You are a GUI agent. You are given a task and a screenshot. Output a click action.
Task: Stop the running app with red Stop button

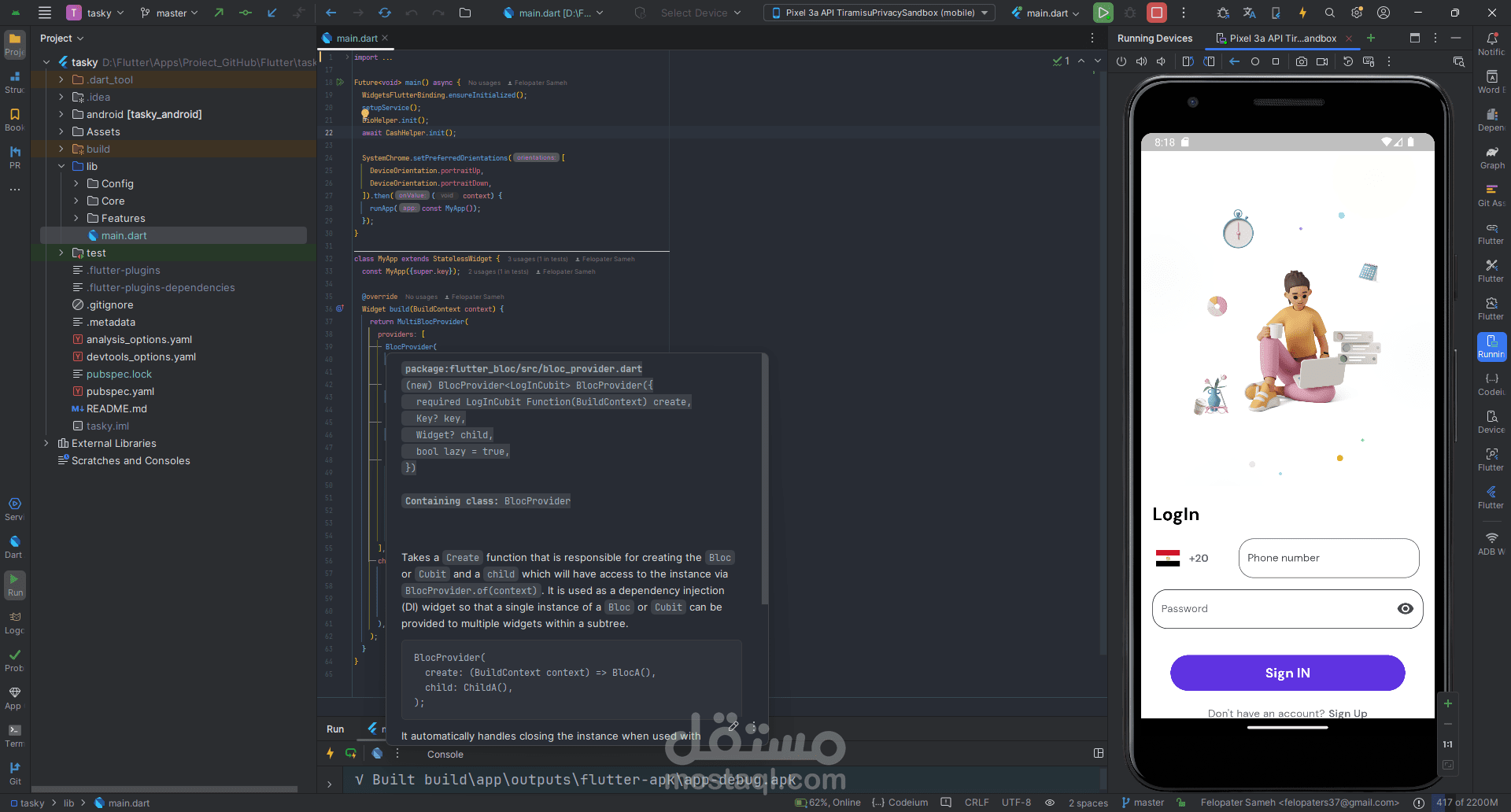(x=1157, y=13)
